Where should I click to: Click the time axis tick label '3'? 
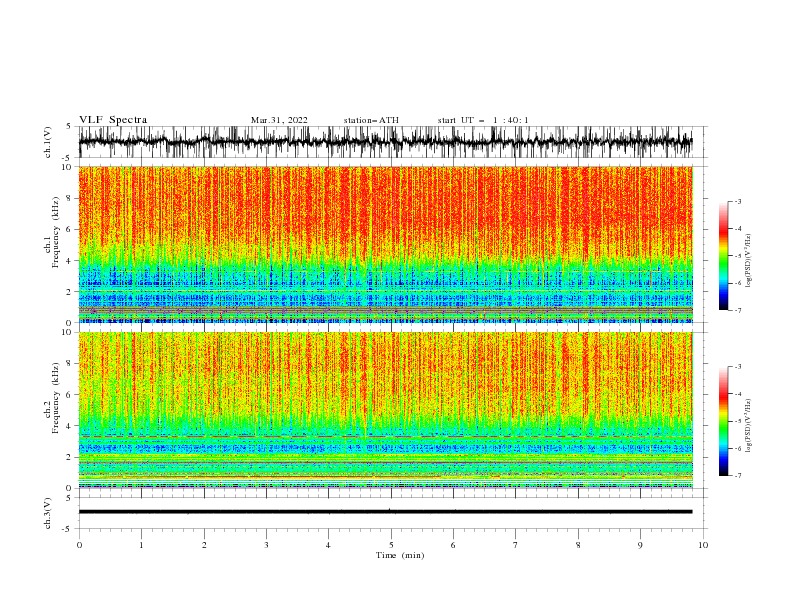pyautogui.click(x=266, y=545)
